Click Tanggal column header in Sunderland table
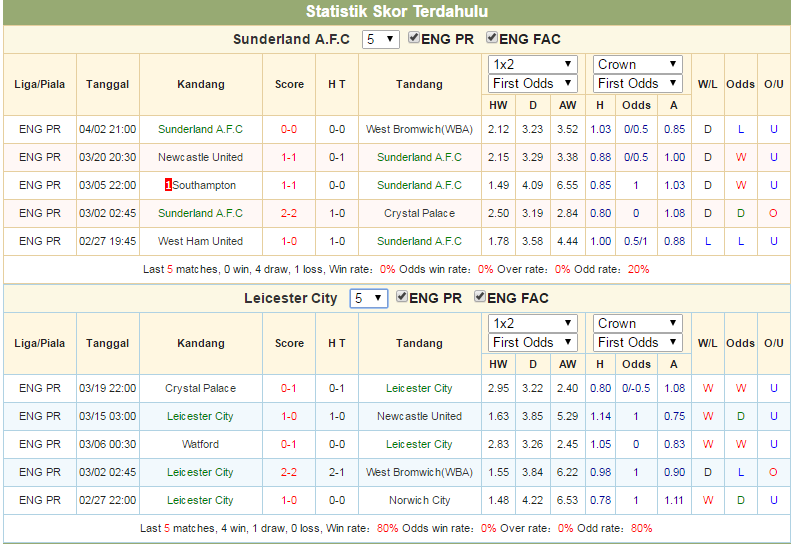795x544 pixels. click(107, 84)
